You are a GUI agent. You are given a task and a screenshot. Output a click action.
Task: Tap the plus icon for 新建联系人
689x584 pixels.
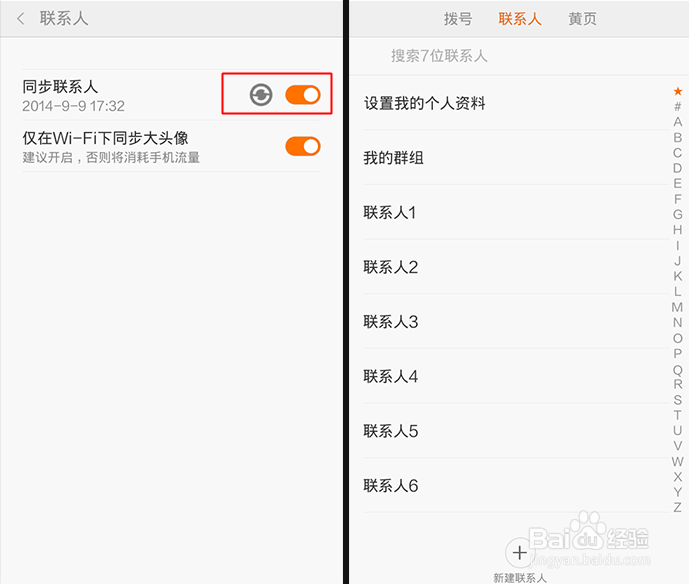click(x=520, y=552)
